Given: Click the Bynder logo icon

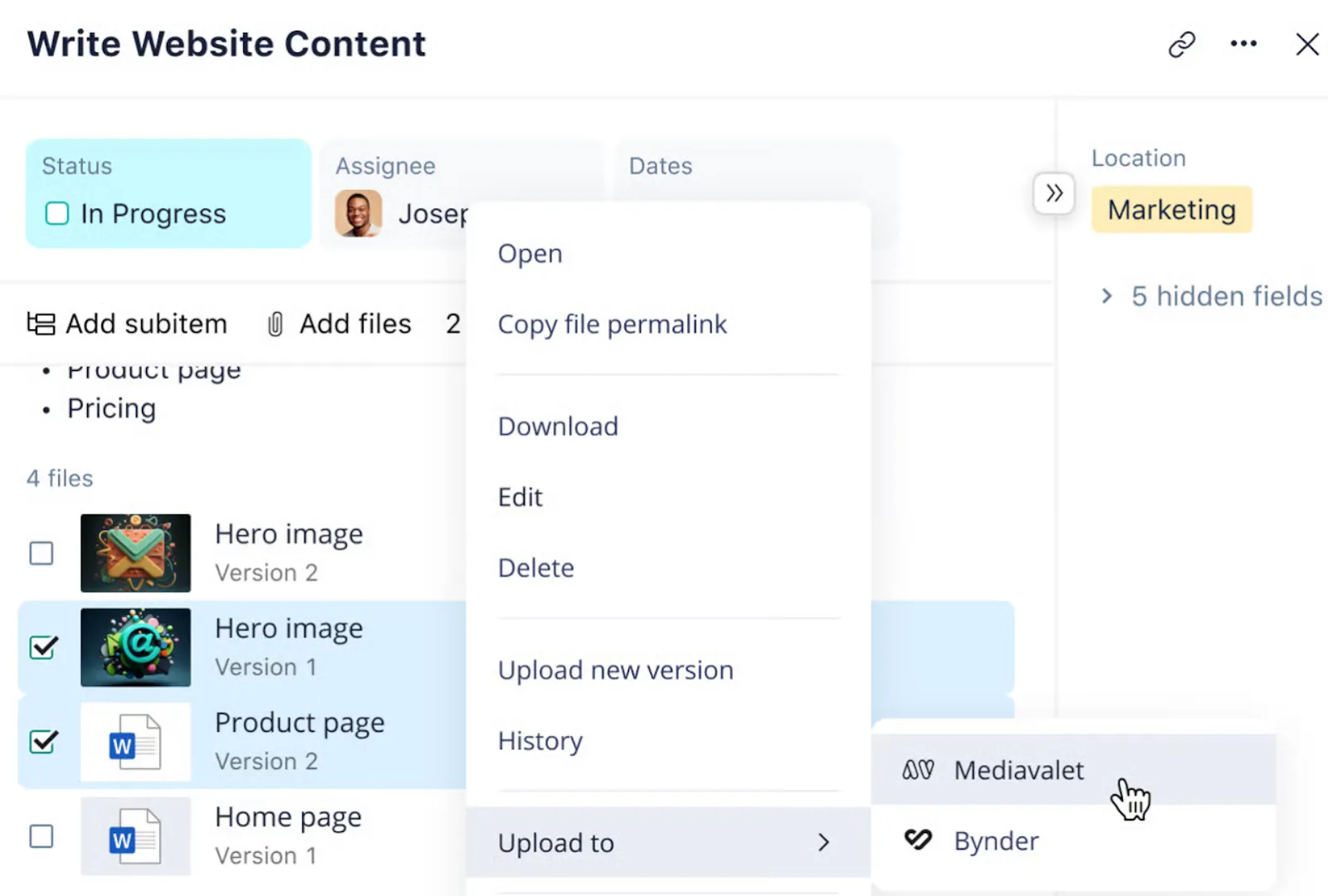Looking at the screenshot, I should pyautogui.click(x=918, y=840).
